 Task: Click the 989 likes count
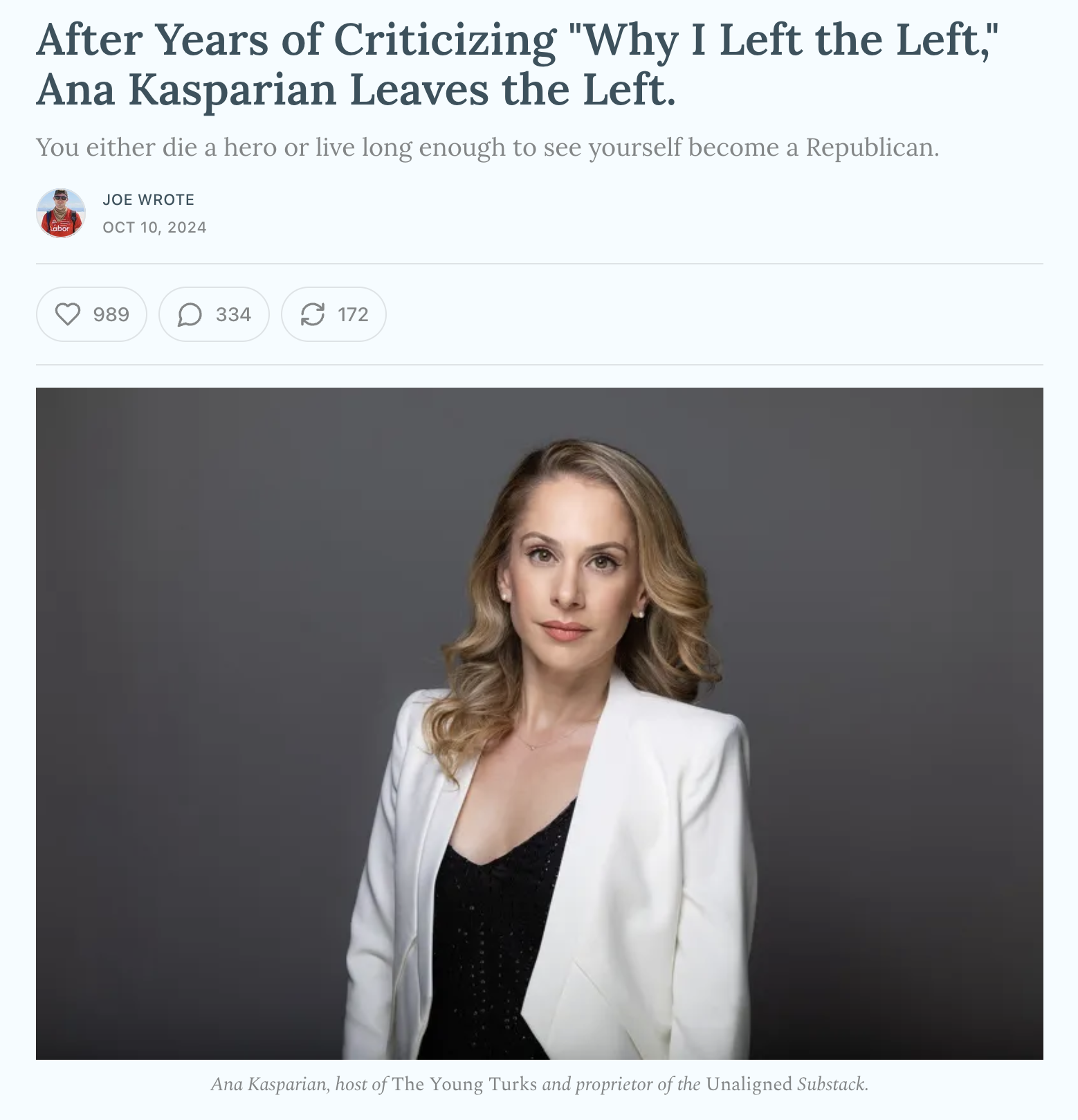[x=111, y=314]
